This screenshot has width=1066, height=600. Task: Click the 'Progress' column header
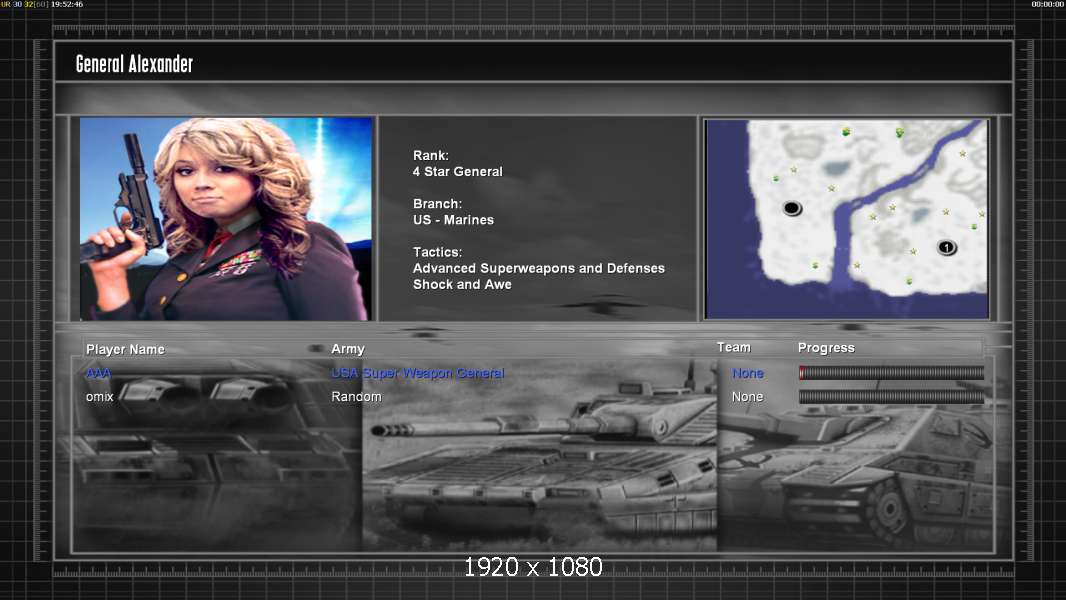click(826, 348)
